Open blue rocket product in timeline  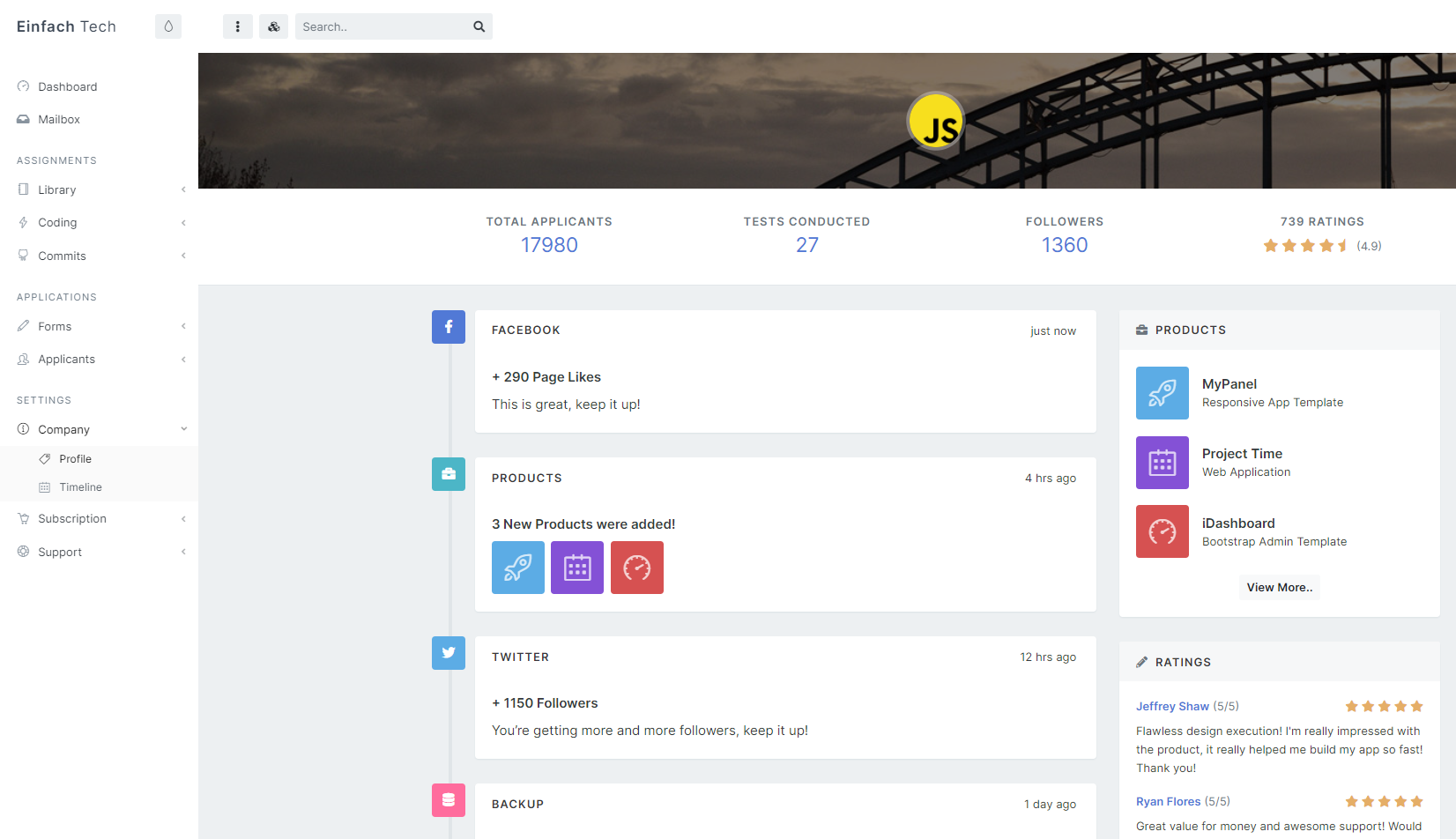click(x=518, y=568)
